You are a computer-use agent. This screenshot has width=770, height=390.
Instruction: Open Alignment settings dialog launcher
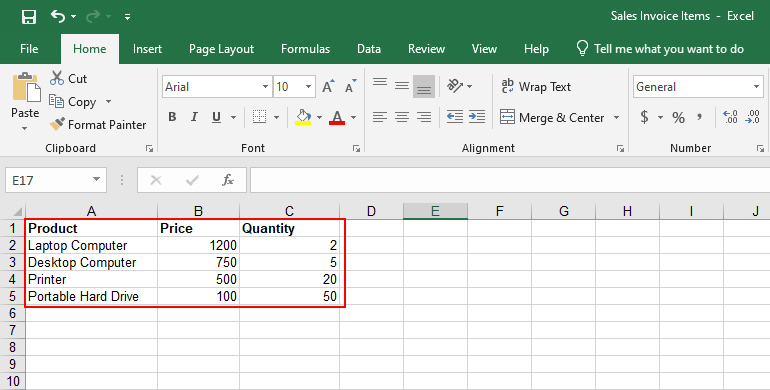620,149
